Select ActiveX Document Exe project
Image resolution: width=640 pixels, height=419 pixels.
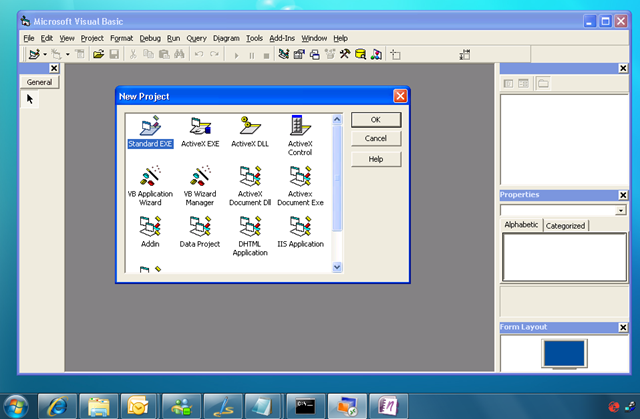click(x=300, y=186)
